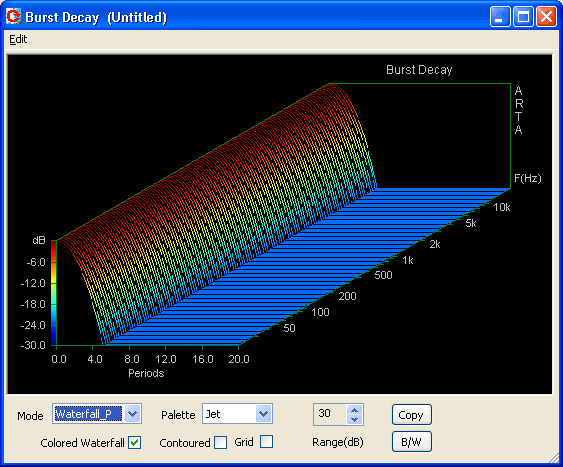Enable the Grid checkbox

tap(266, 442)
